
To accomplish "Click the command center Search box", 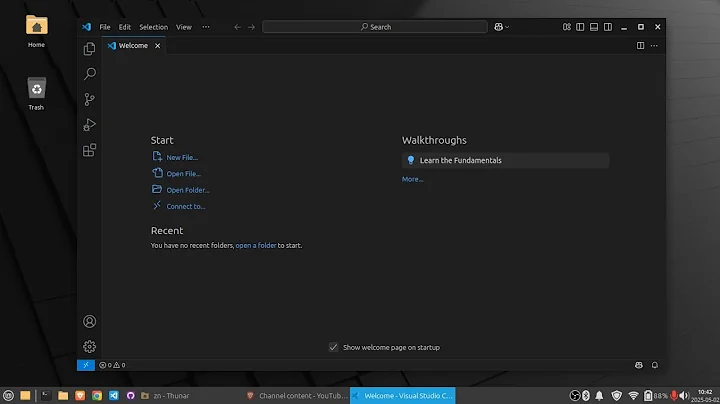I will (x=375, y=27).
